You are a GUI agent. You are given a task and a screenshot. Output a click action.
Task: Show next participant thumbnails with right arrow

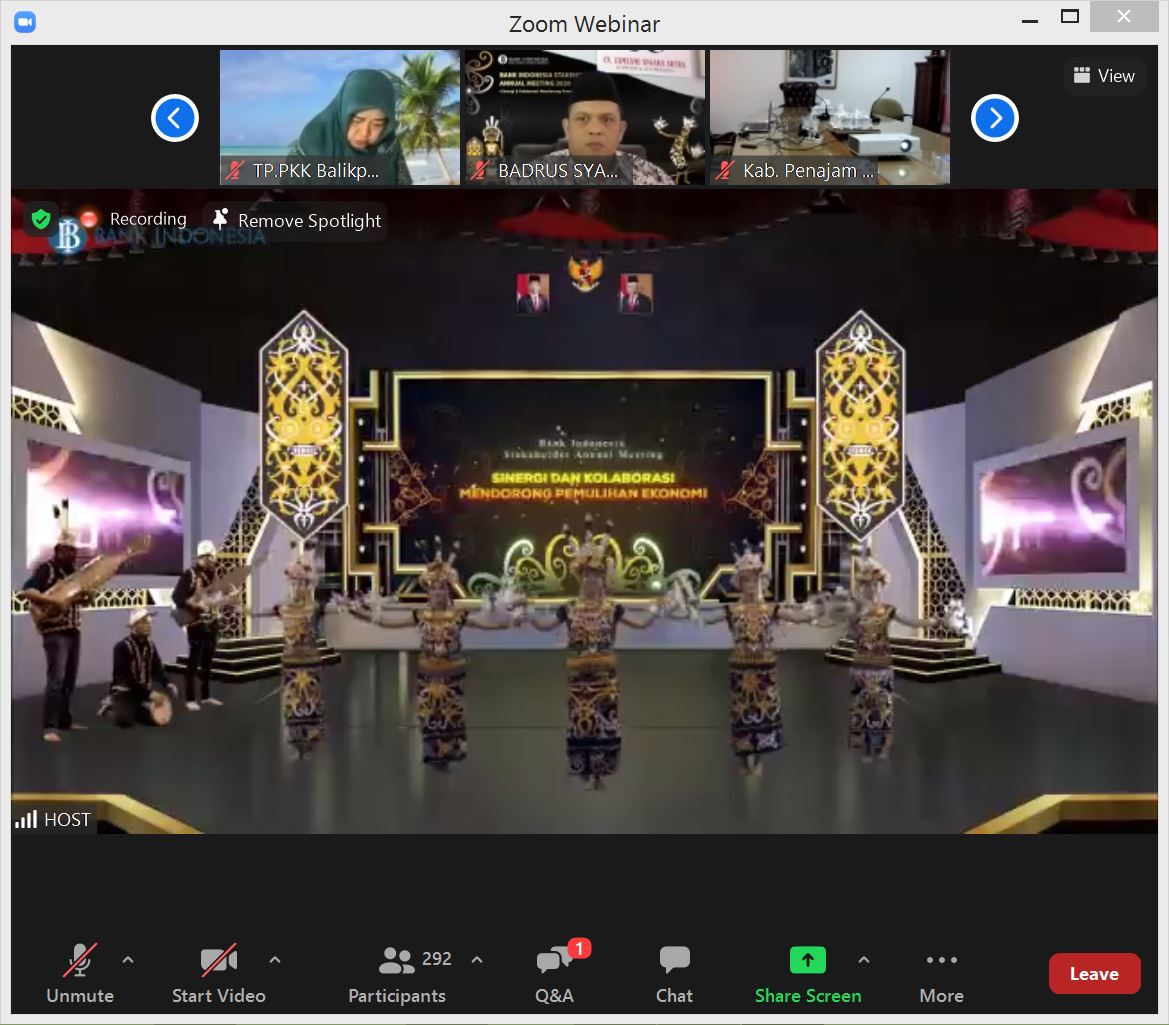(x=994, y=119)
